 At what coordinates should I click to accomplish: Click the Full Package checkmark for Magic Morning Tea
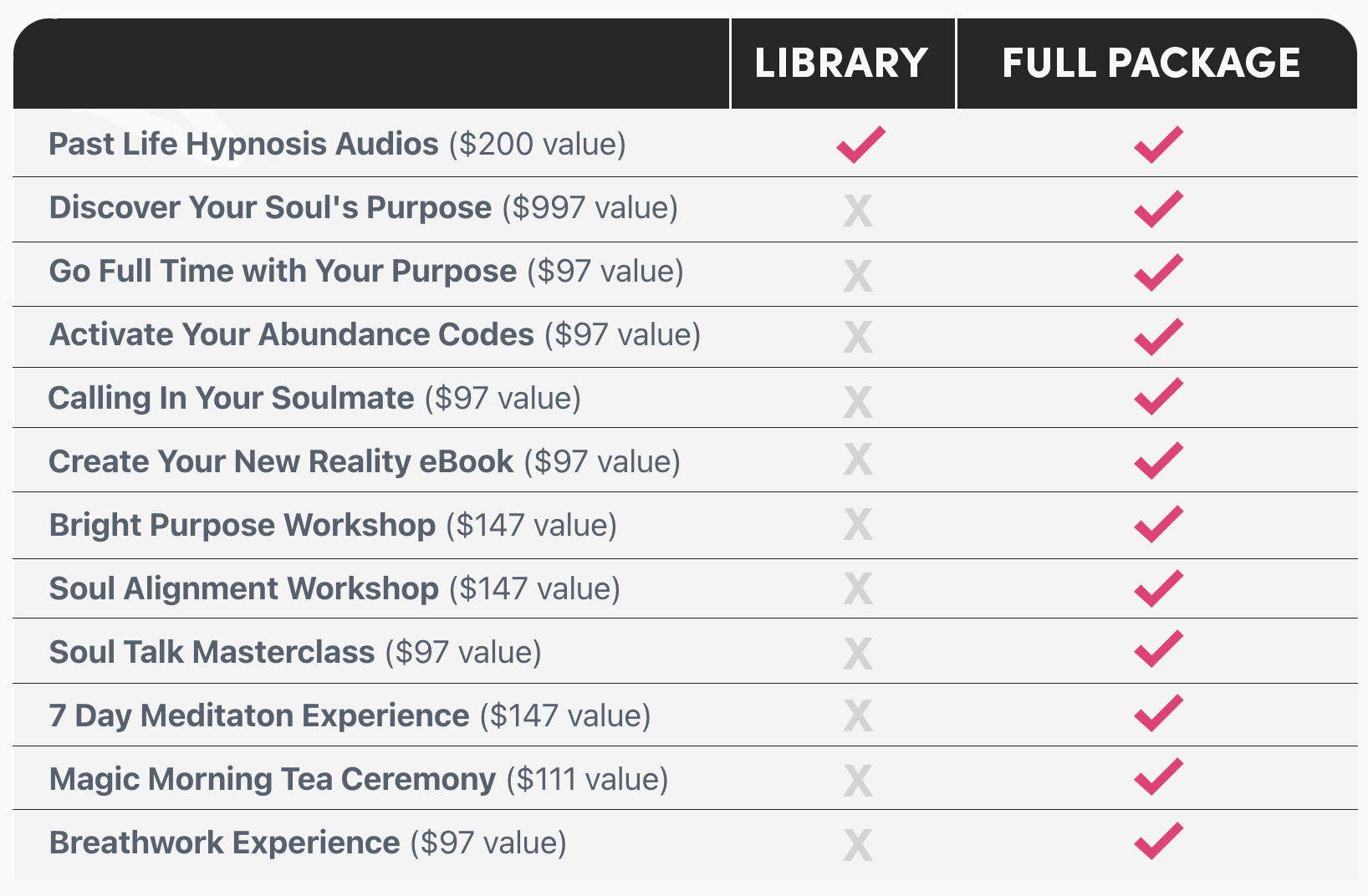click(1158, 776)
